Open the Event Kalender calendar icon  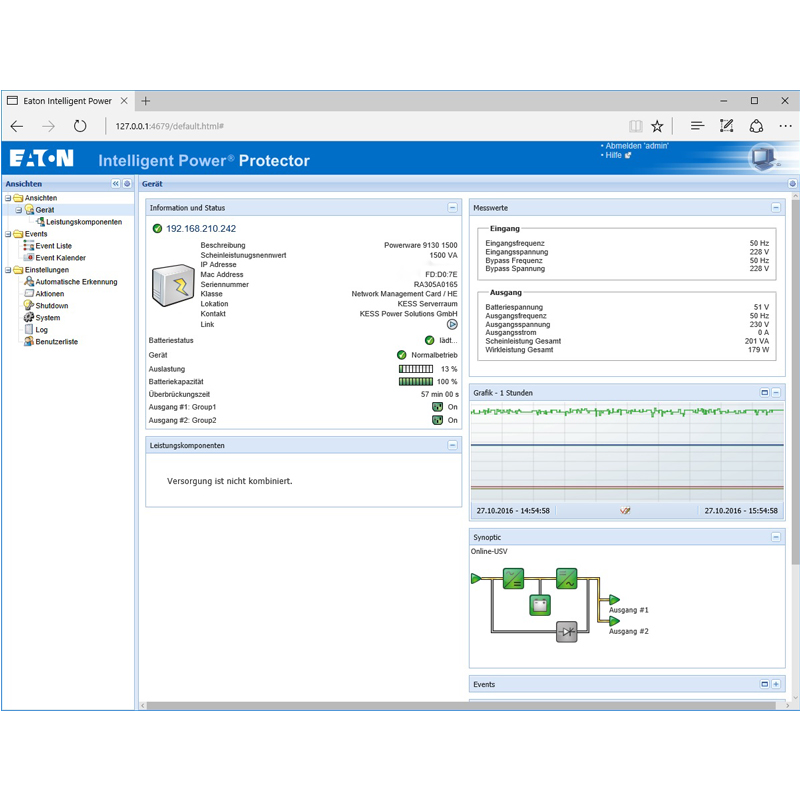[x=27, y=257]
